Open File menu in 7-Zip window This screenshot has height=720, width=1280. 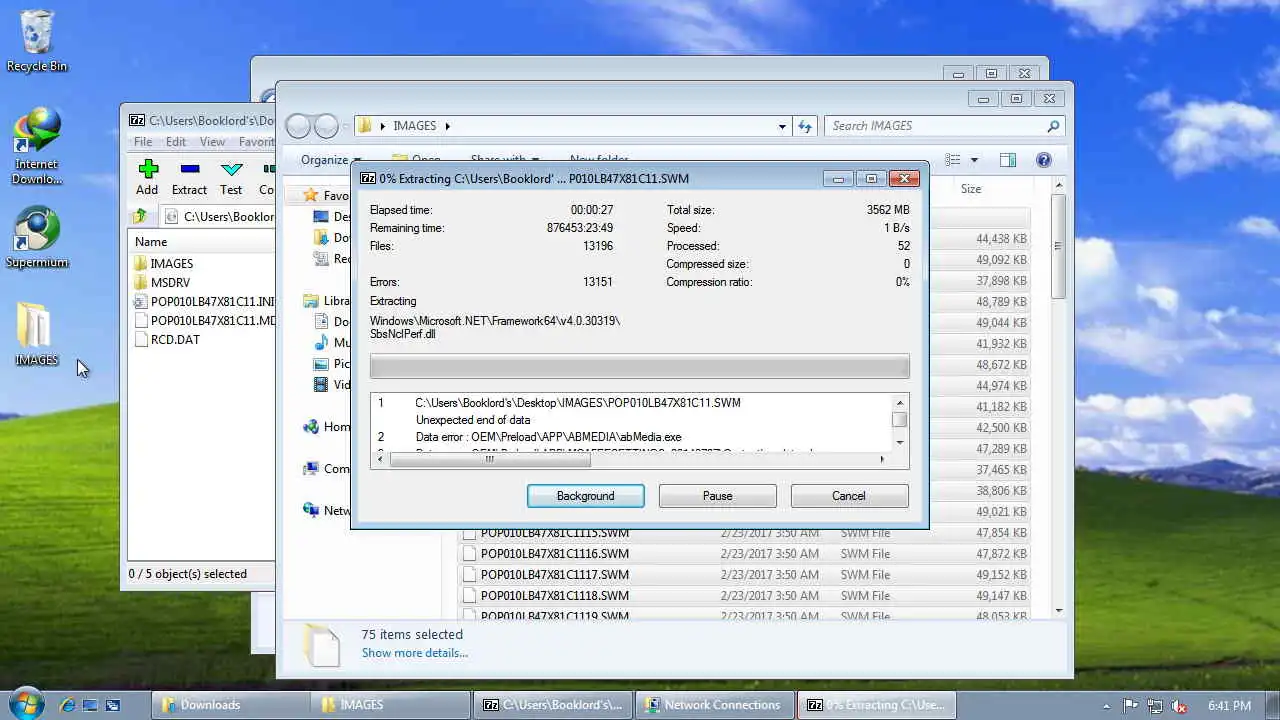pos(143,142)
